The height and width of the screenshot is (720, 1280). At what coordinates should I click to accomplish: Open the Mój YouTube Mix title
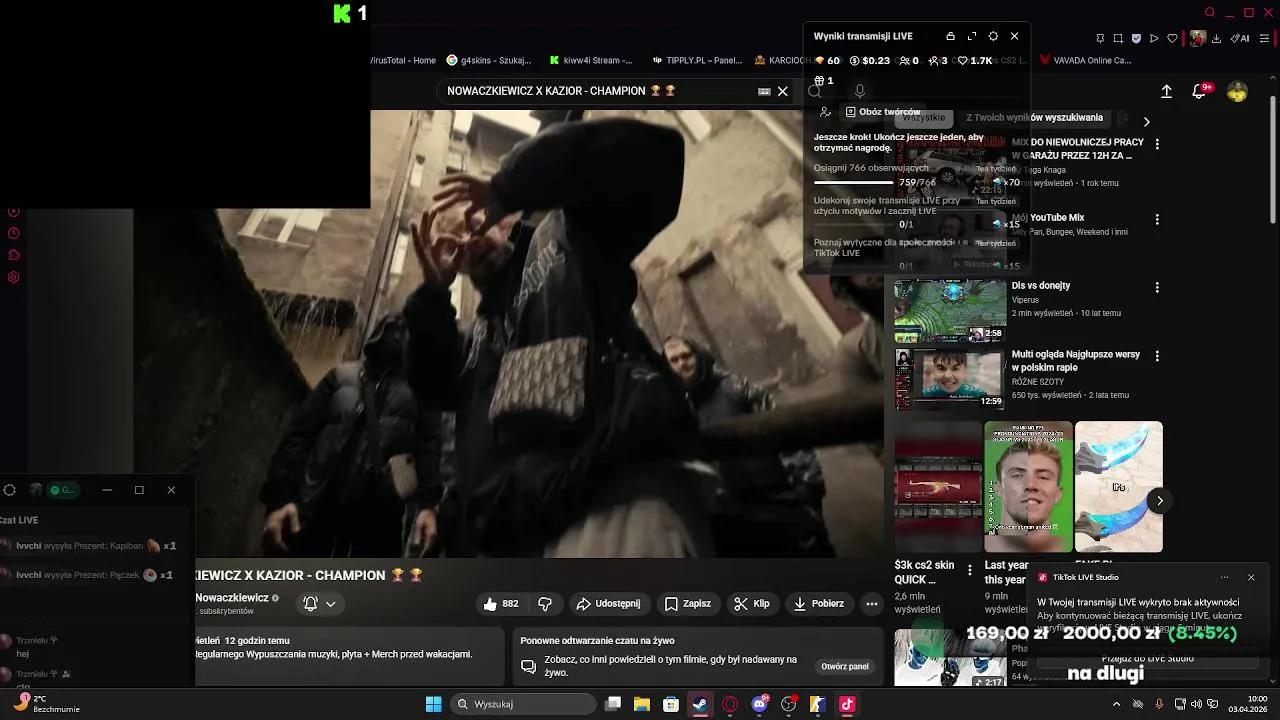(1048, 218)
